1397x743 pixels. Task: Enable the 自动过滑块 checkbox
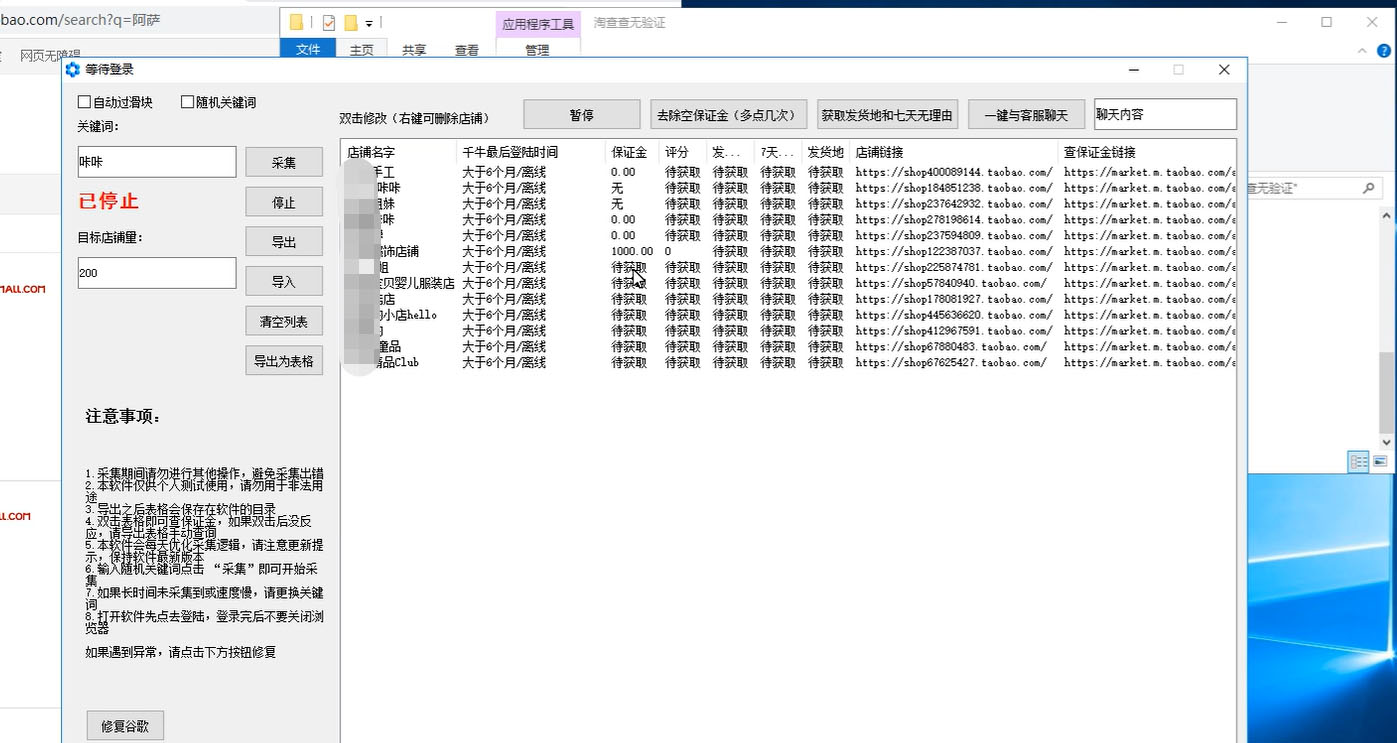click(x=84, y=102)
